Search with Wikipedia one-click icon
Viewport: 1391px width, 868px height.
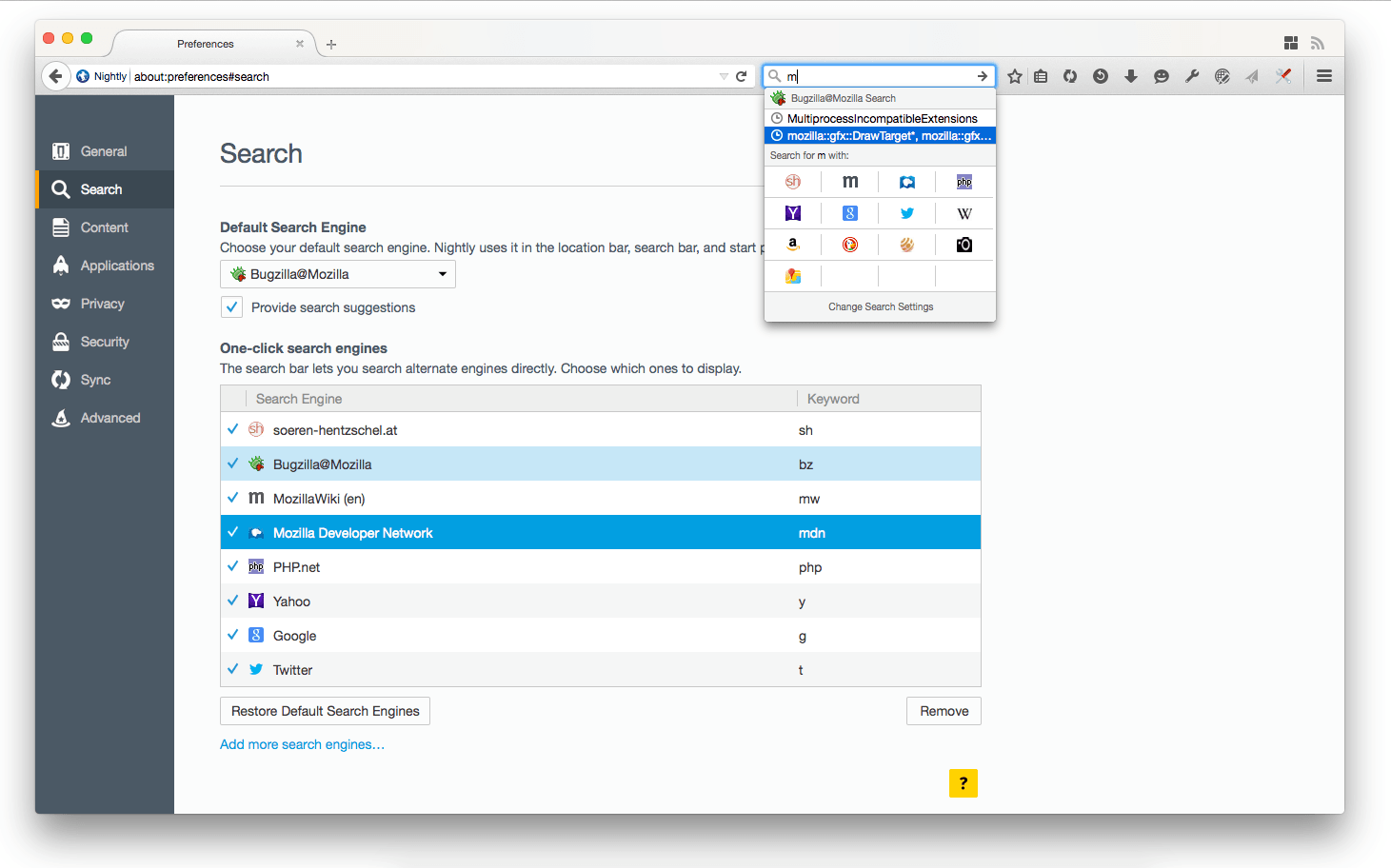(964, 213)
